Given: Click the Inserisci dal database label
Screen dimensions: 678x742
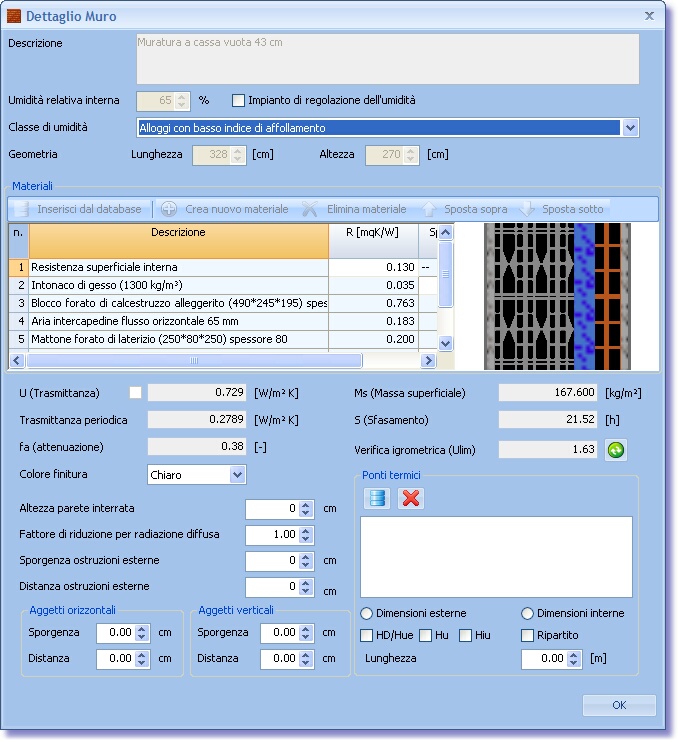Looking at the screenshot, I should click(89, 209).
